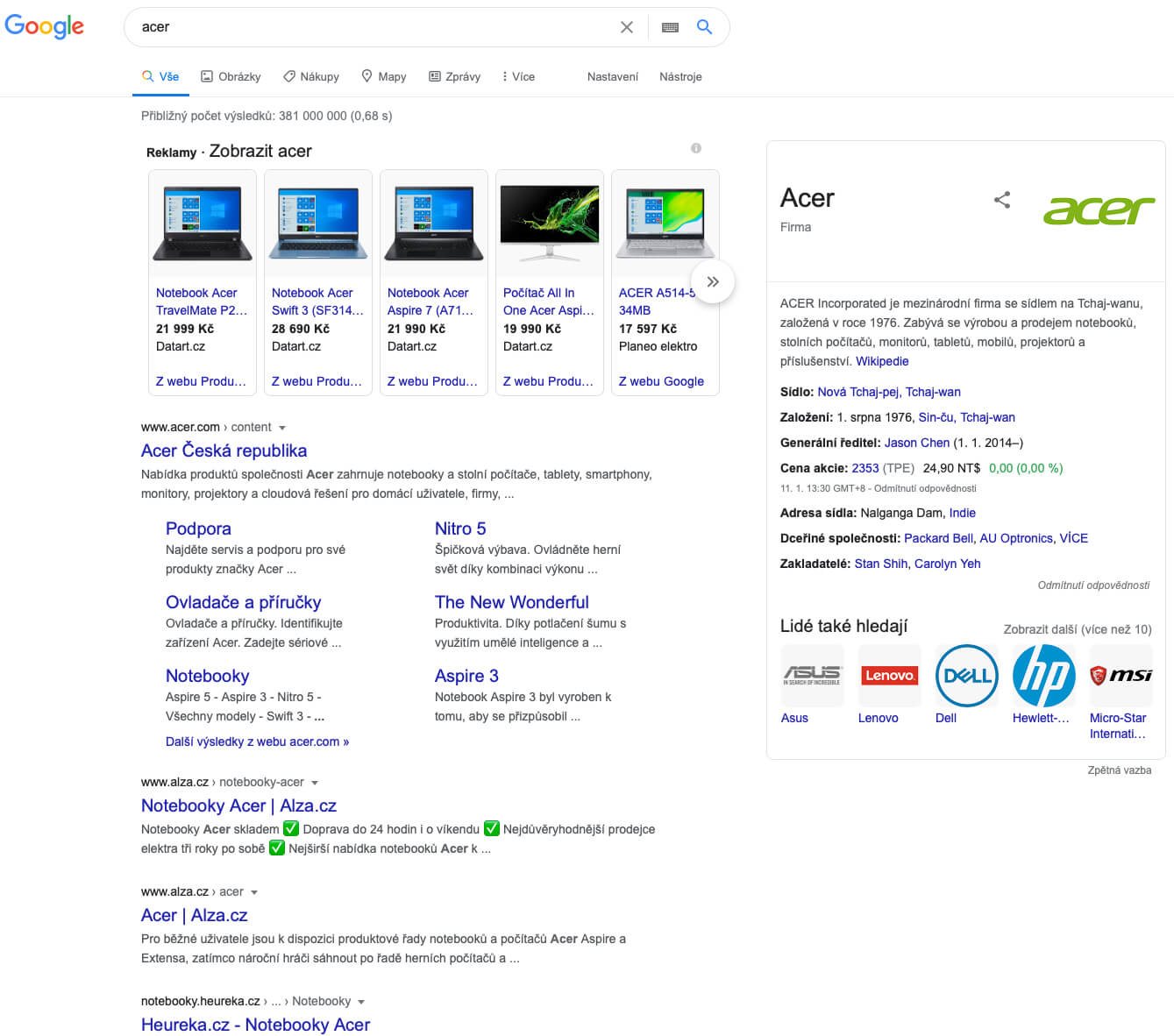The image size is (1174, 1036).
Task: Open the Zprávy tab
Action: (x=454, y=77)
